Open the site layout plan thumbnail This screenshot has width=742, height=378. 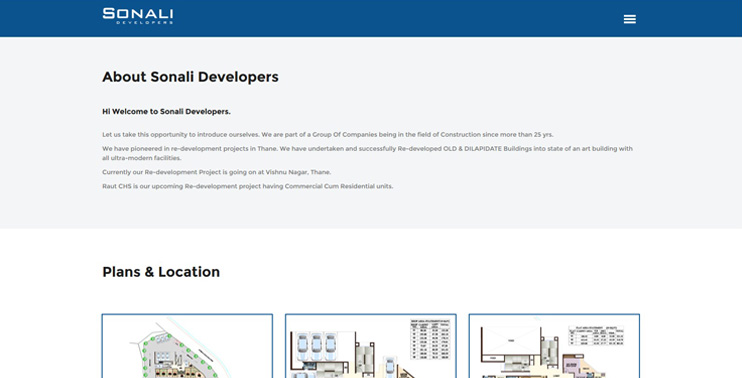click(187, 346)
